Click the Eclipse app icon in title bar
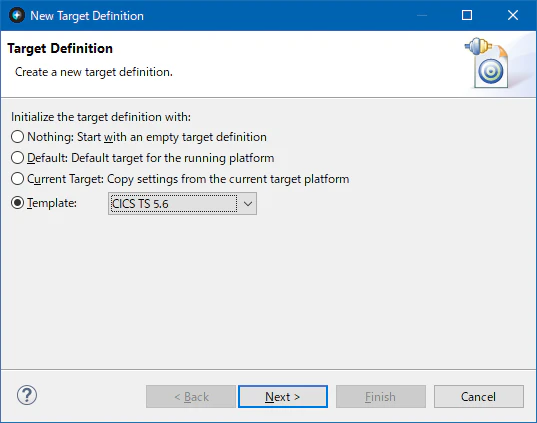The width and height of the screenshot is (537, 423). (x=17, y=15)
